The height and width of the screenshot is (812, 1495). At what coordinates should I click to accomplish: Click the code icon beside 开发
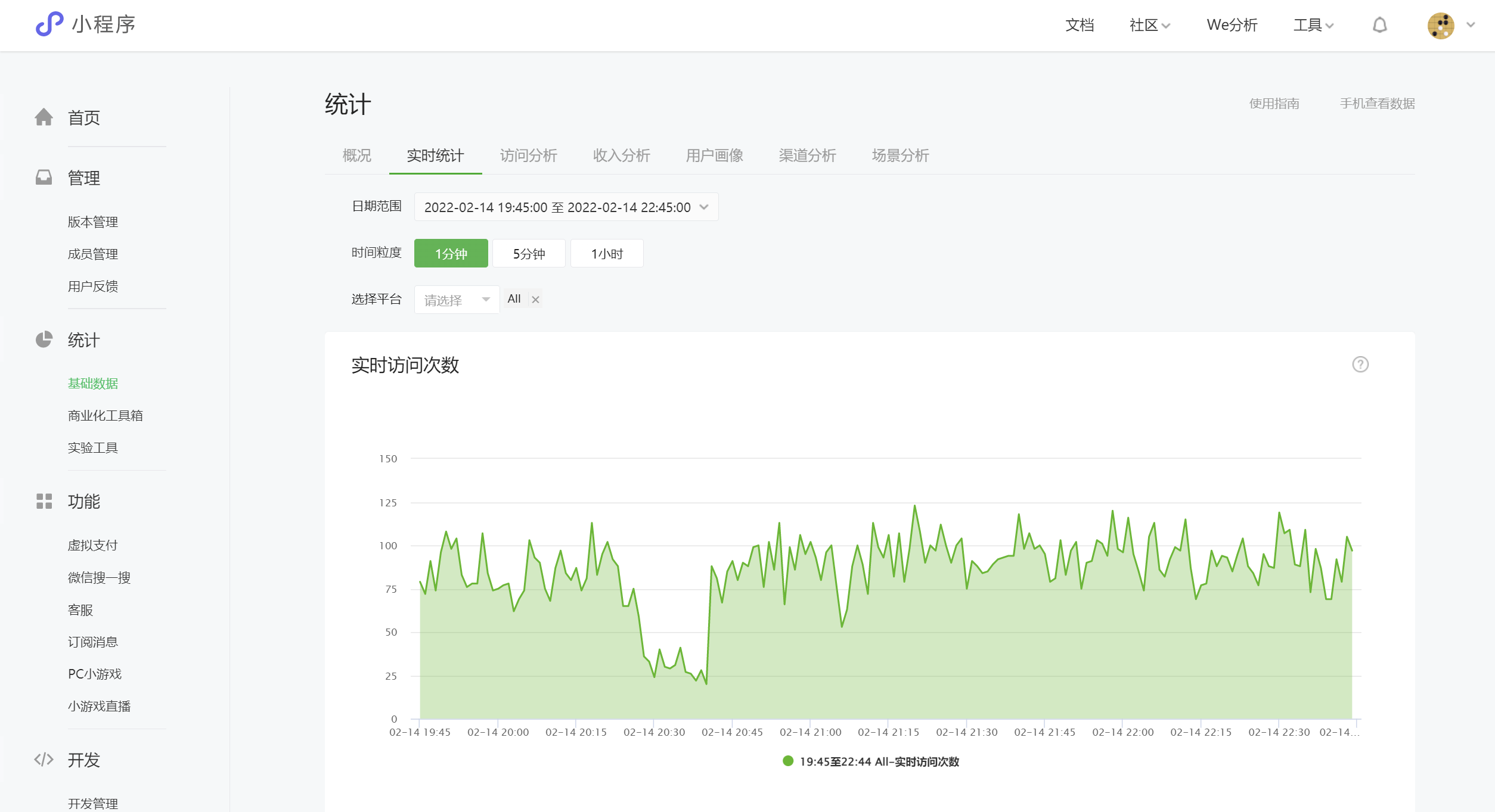point(44,759)
